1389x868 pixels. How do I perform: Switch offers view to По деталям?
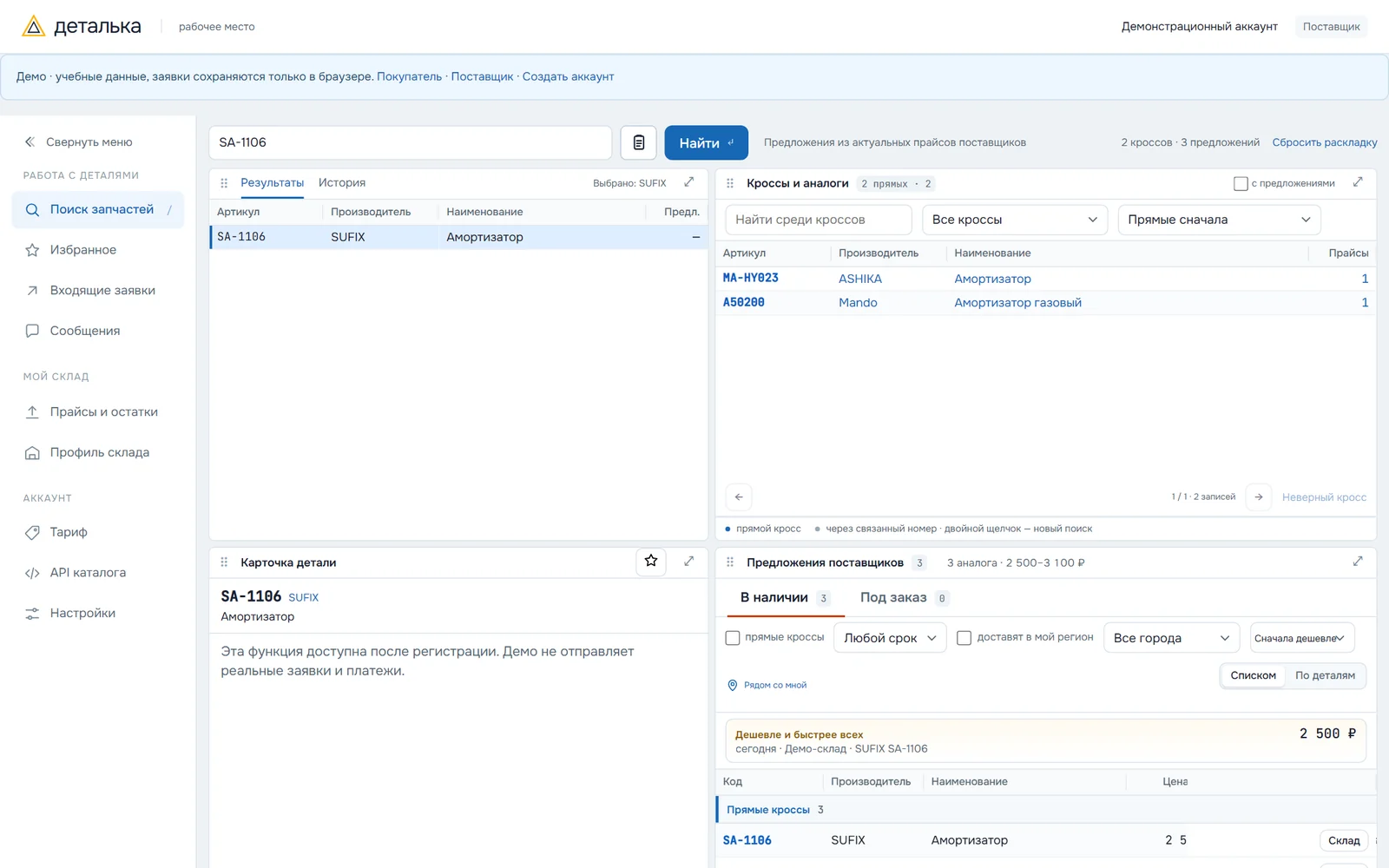coord(1325,675)
